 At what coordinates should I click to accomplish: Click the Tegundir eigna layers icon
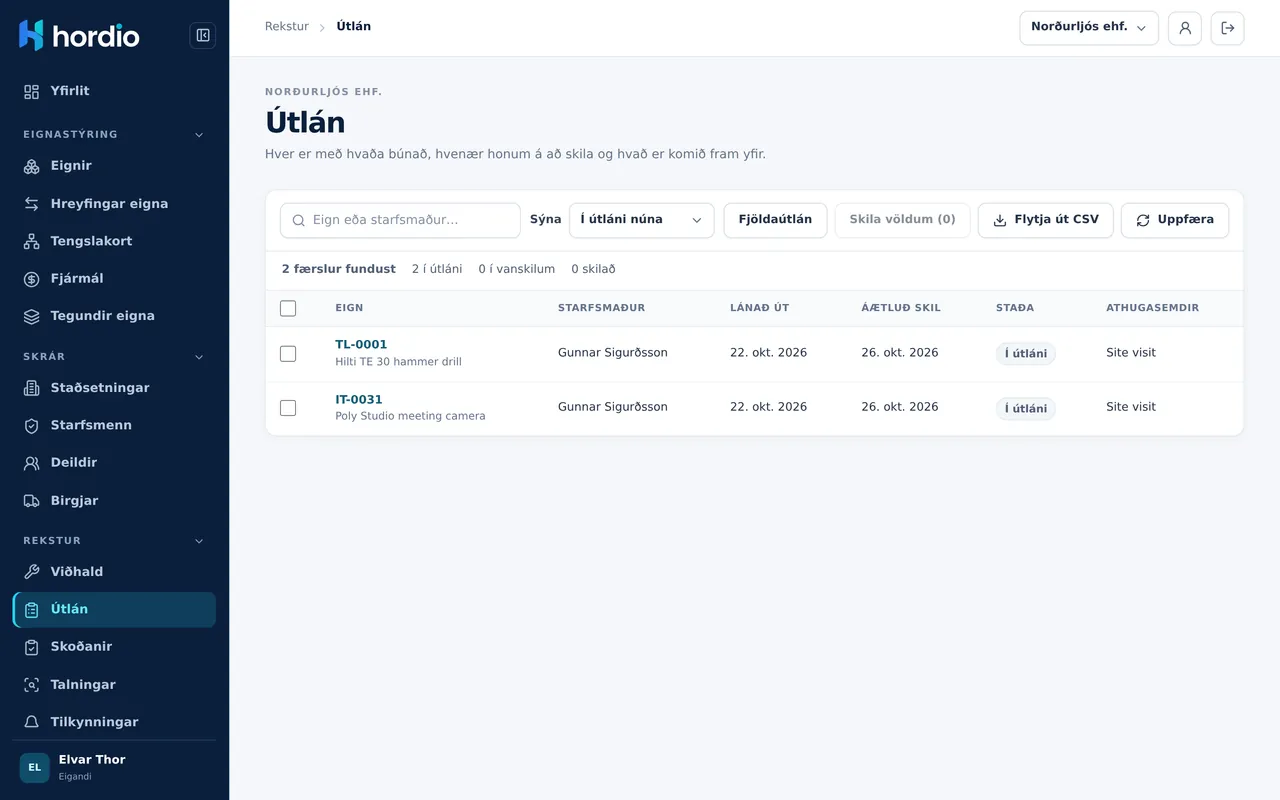(32, 316)
